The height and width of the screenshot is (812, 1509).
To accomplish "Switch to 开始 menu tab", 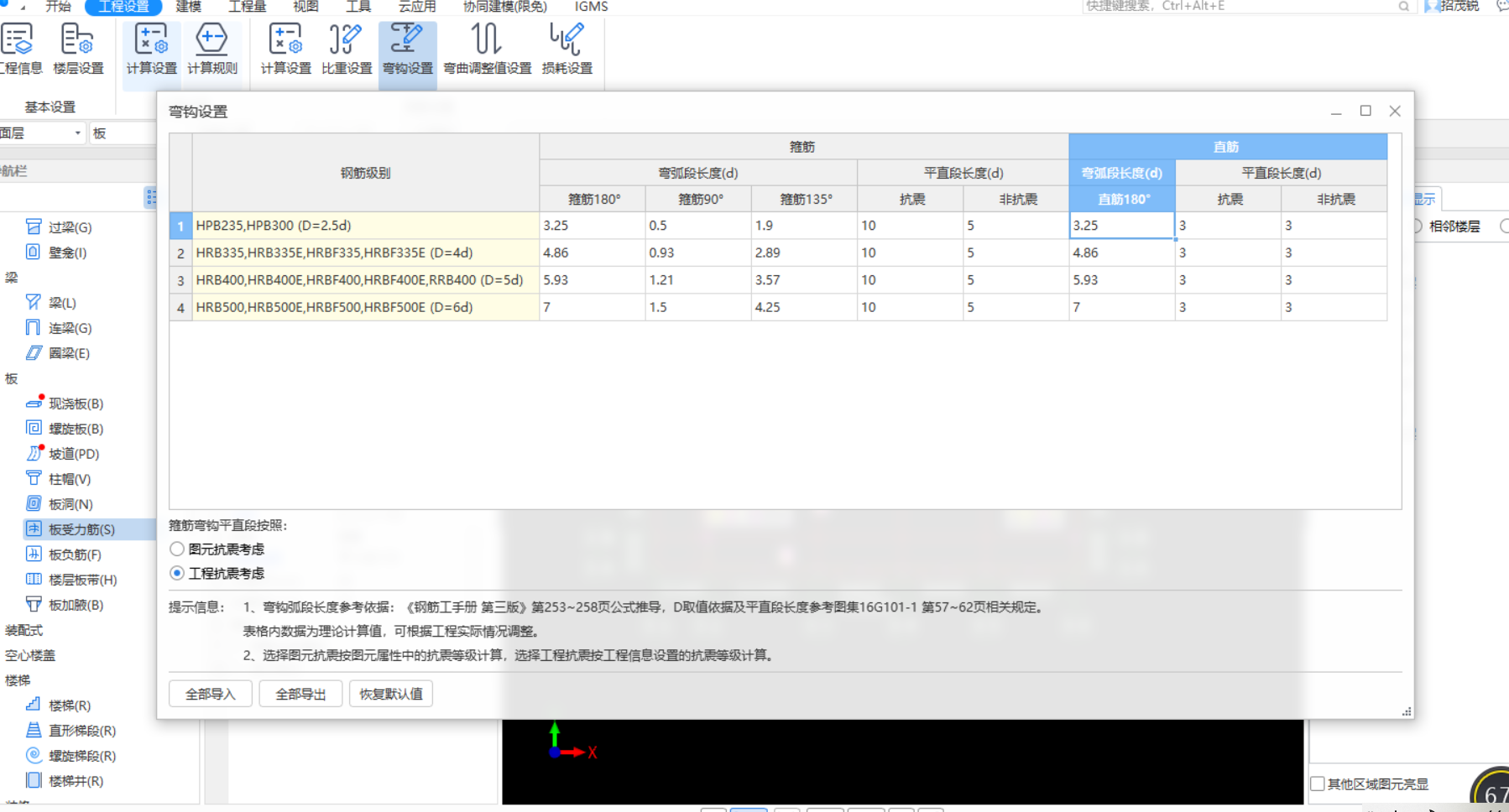I will click(58, 7).
